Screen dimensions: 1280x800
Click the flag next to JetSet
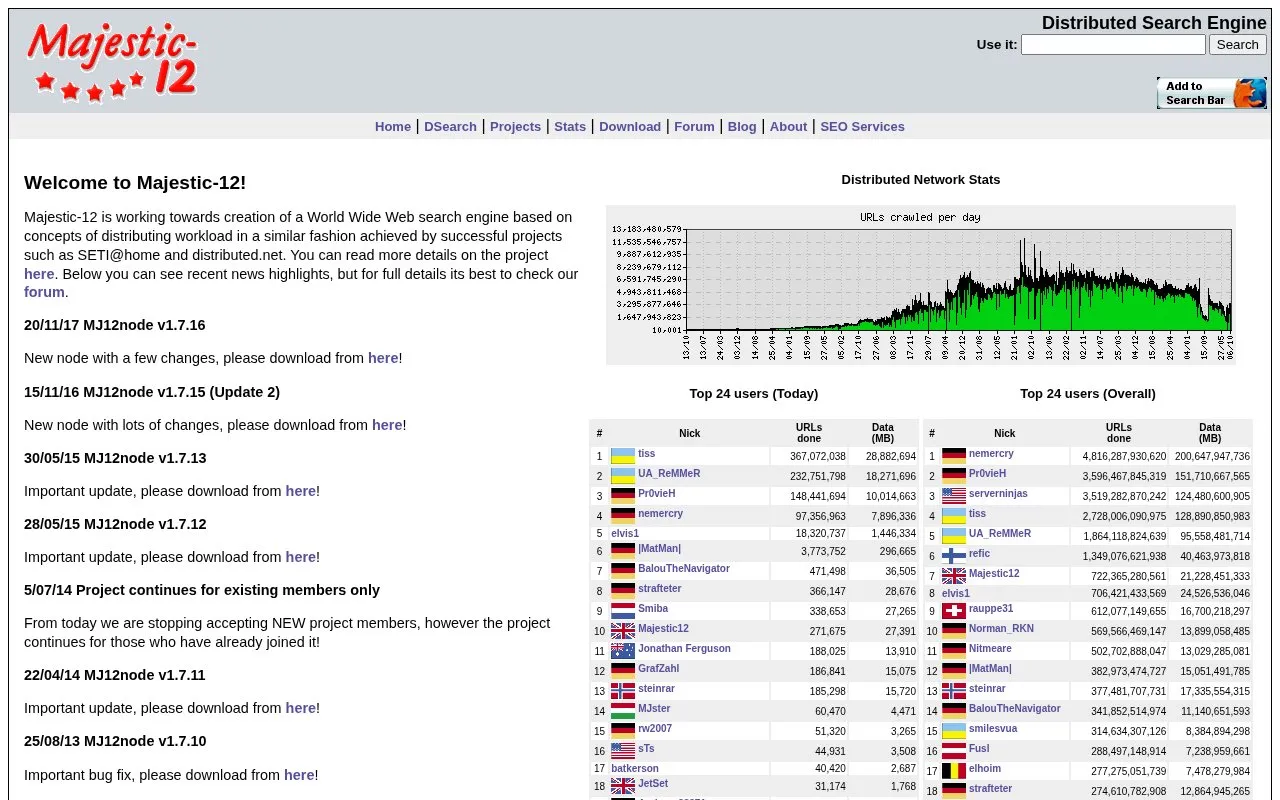(623, 786)
